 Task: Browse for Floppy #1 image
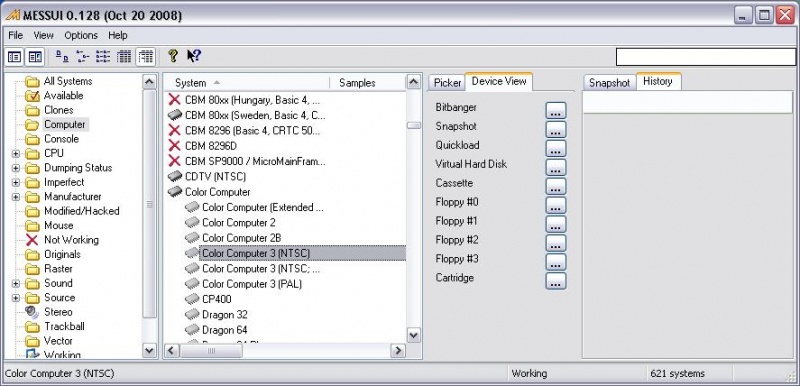tap(556, 224)
